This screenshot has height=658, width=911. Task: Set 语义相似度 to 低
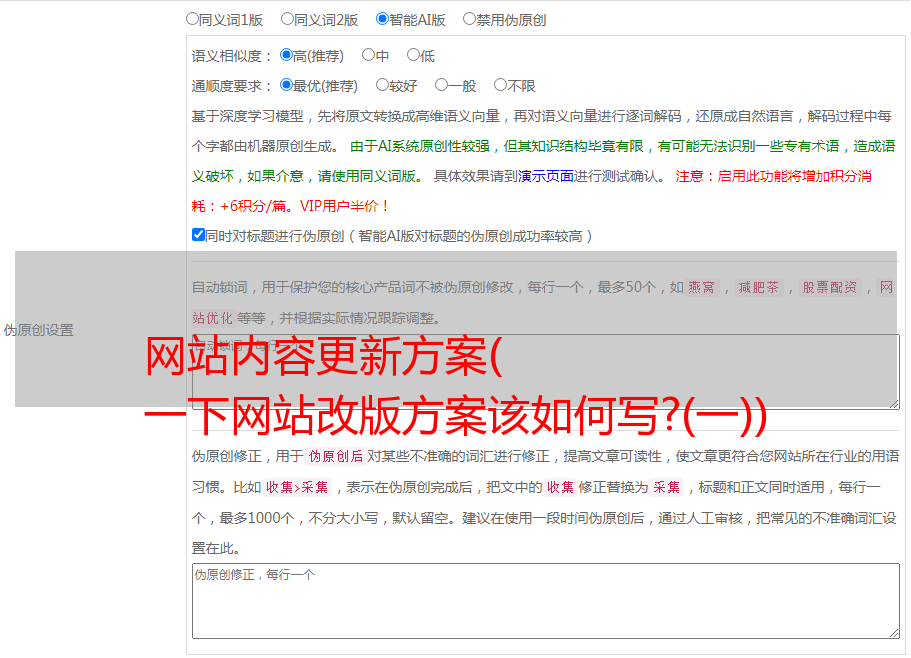point(413,55)
